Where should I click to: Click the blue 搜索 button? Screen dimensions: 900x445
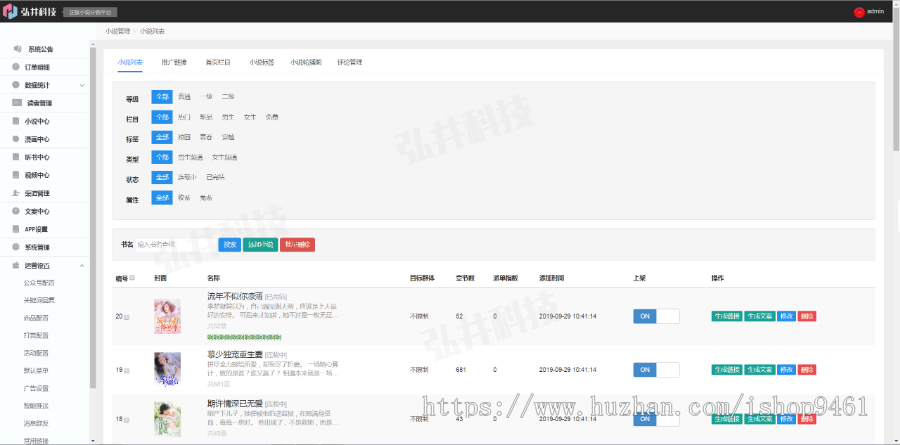tap(230, 245)
